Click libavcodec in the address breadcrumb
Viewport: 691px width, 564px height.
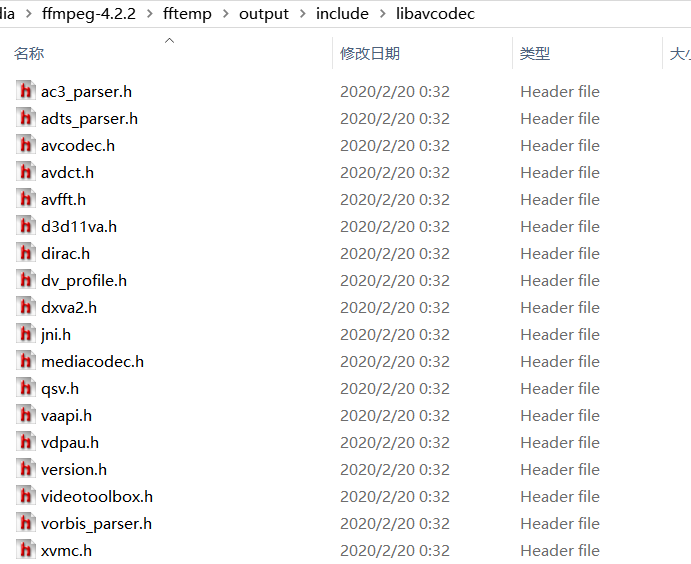point(435,14)
